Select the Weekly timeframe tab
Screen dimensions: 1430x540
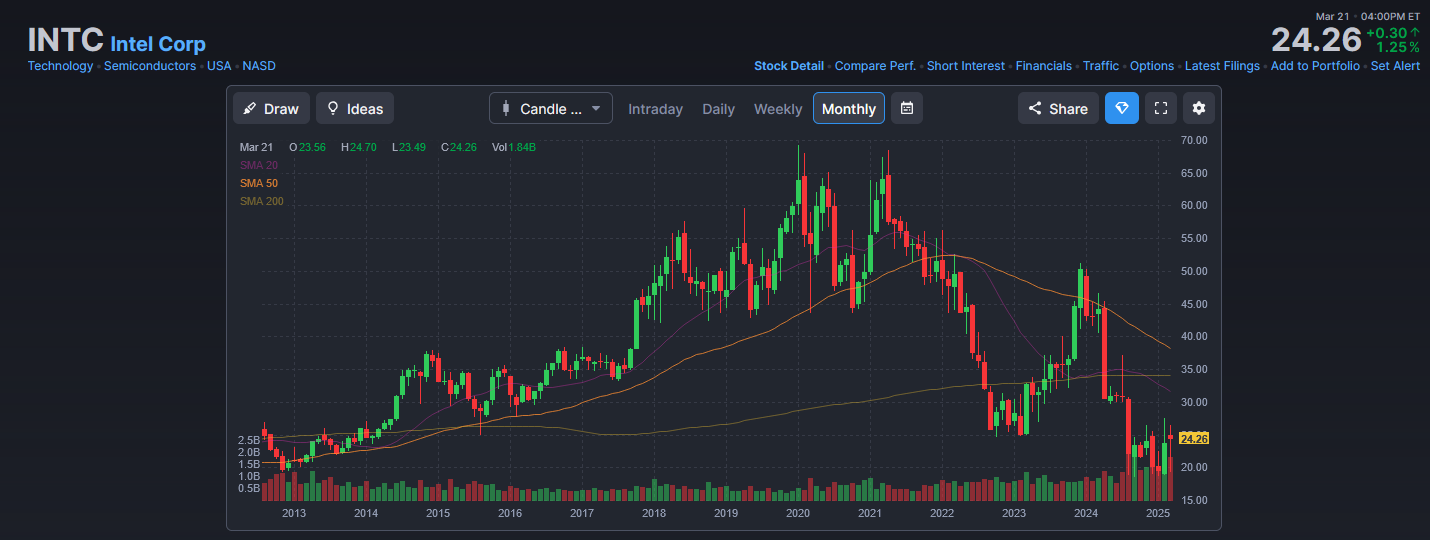(x=778, y=109)
